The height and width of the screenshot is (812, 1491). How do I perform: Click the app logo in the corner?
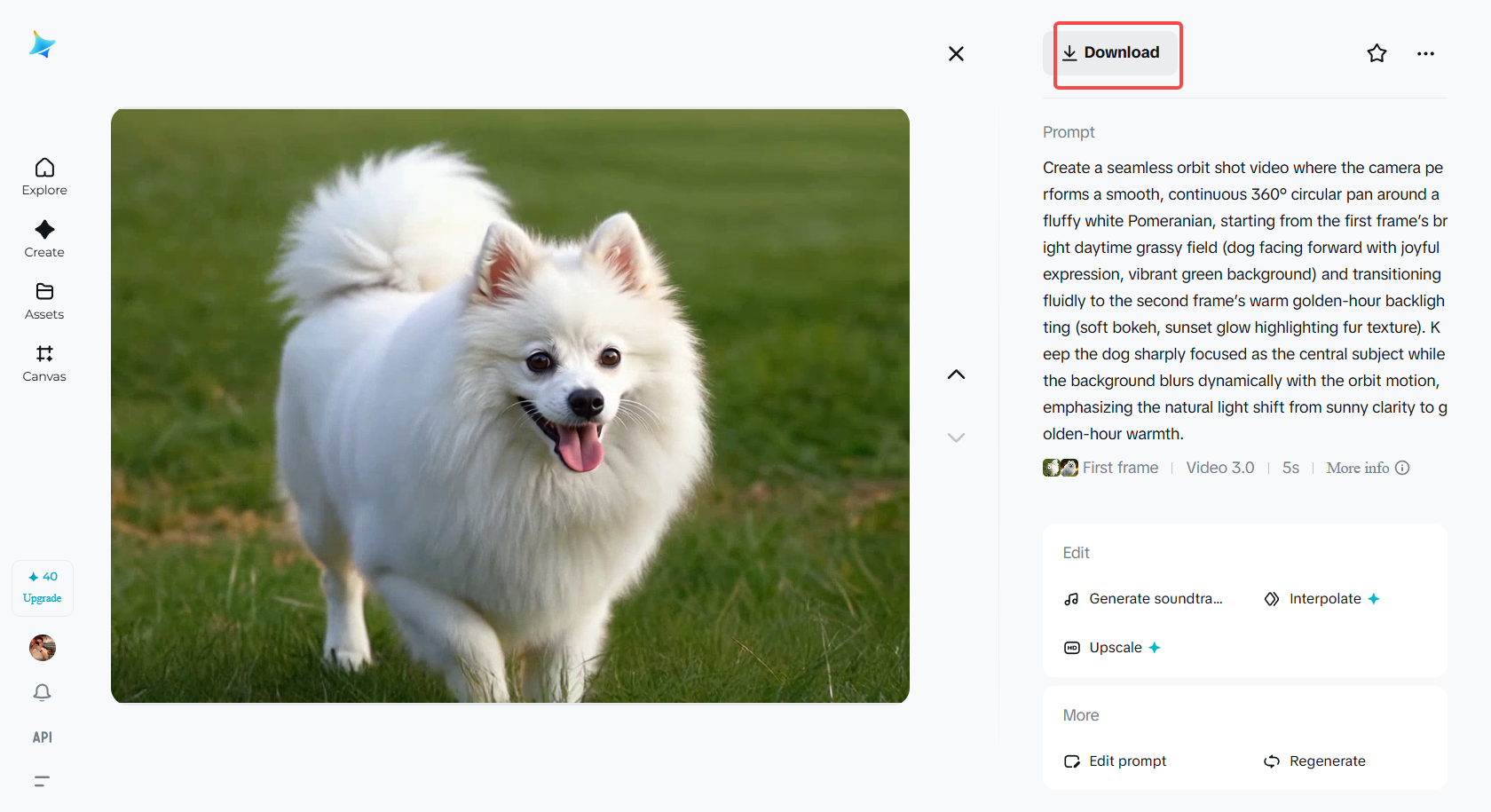tap(42, 44)
